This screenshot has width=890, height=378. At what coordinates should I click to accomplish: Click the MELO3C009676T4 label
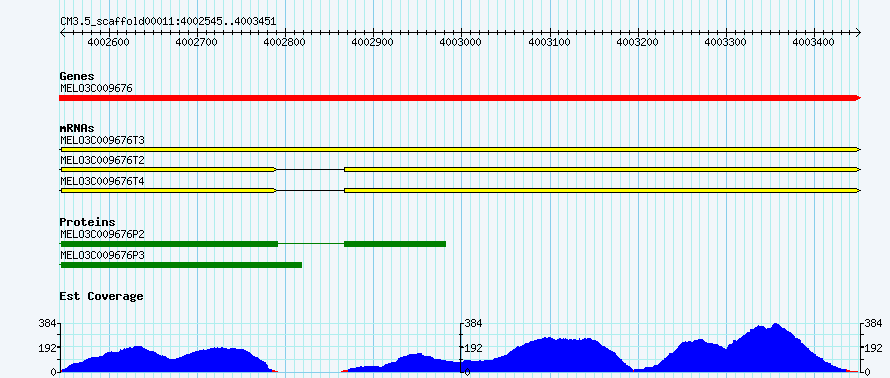[102, 182]
